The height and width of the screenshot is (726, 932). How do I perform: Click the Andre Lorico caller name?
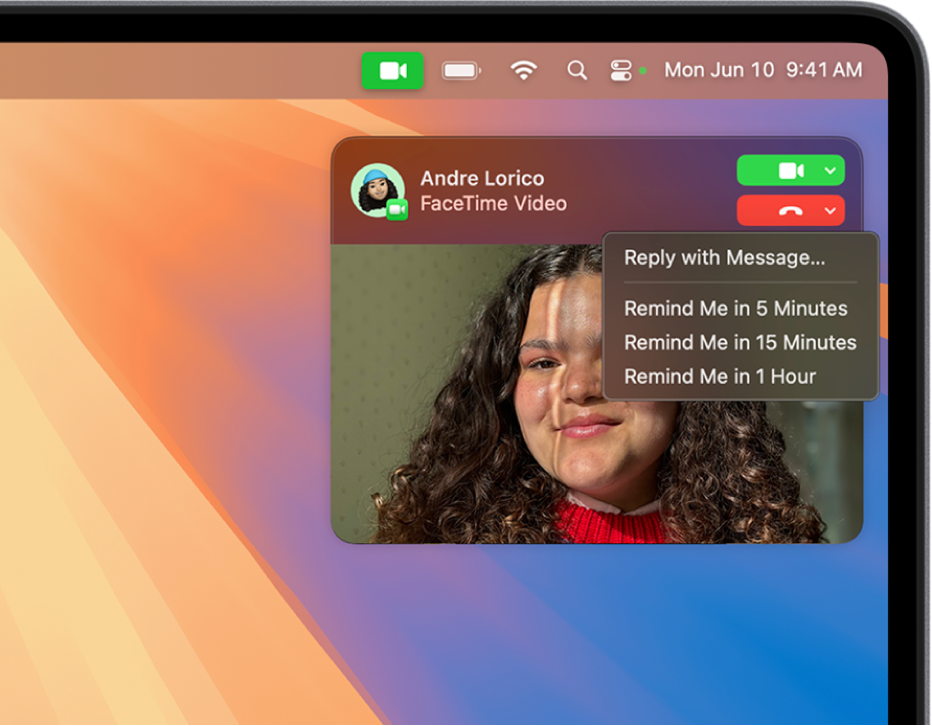481,178
